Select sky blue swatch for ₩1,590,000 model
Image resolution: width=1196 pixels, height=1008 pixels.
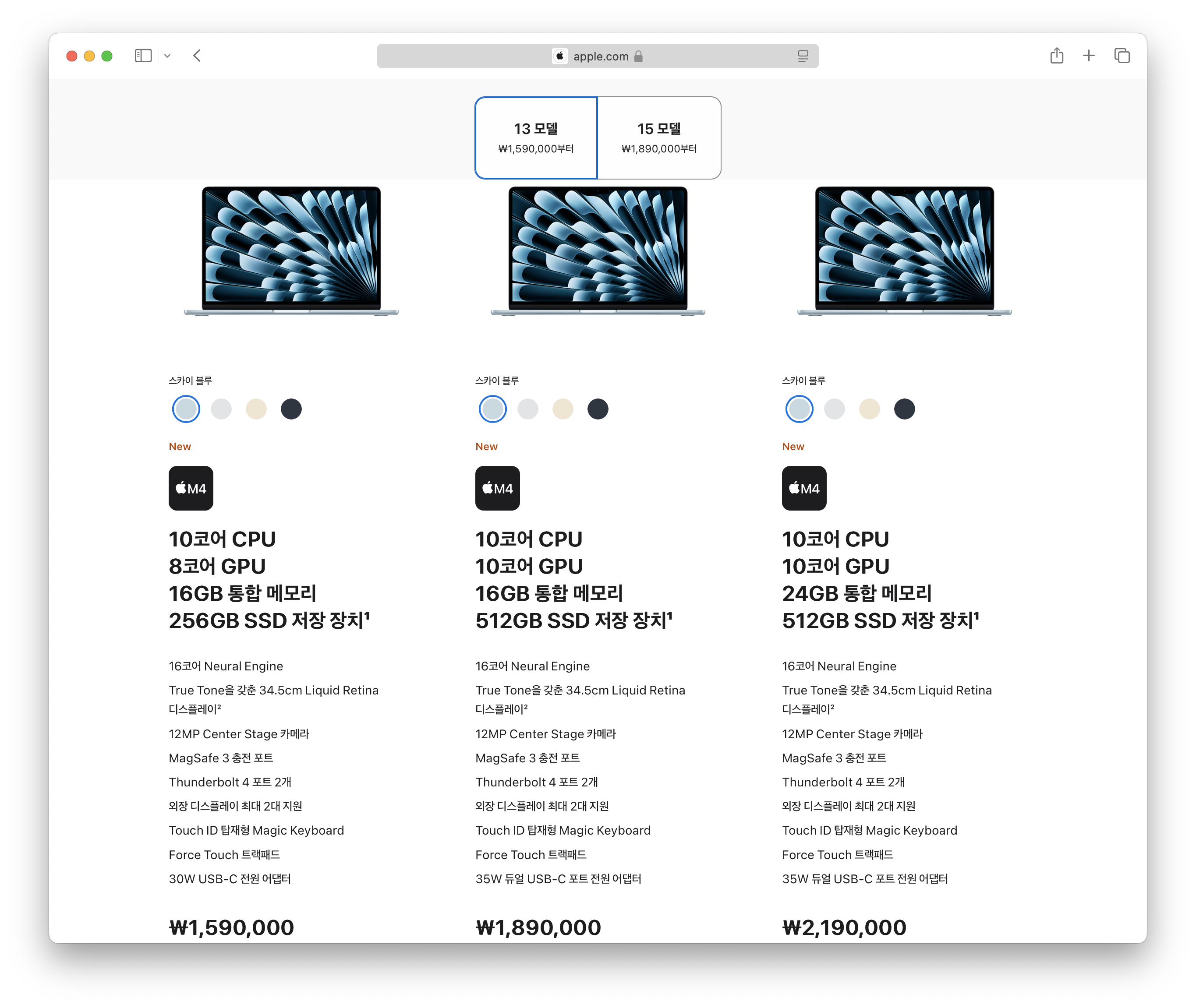point(186,409)
